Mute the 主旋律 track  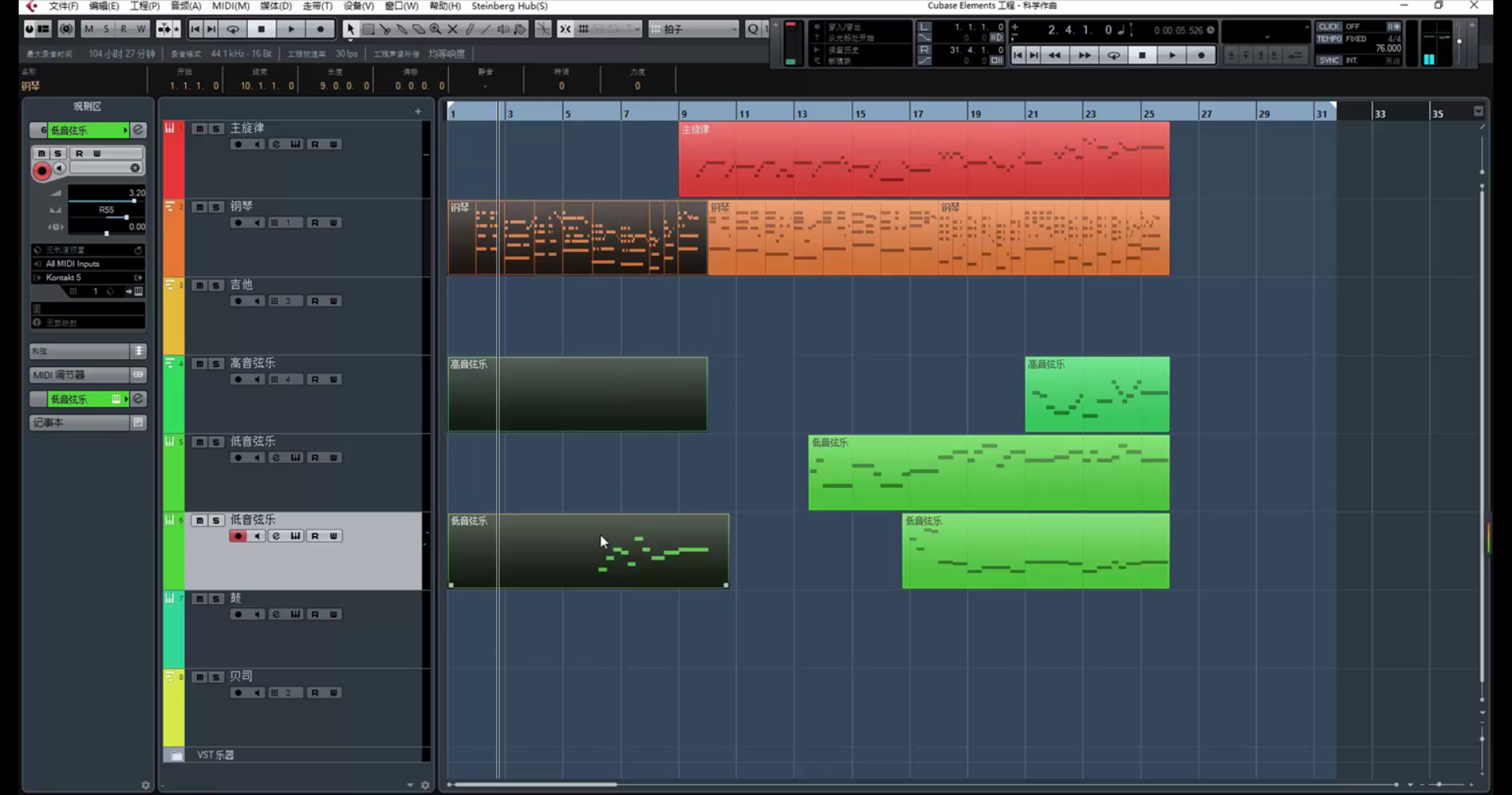200,128
